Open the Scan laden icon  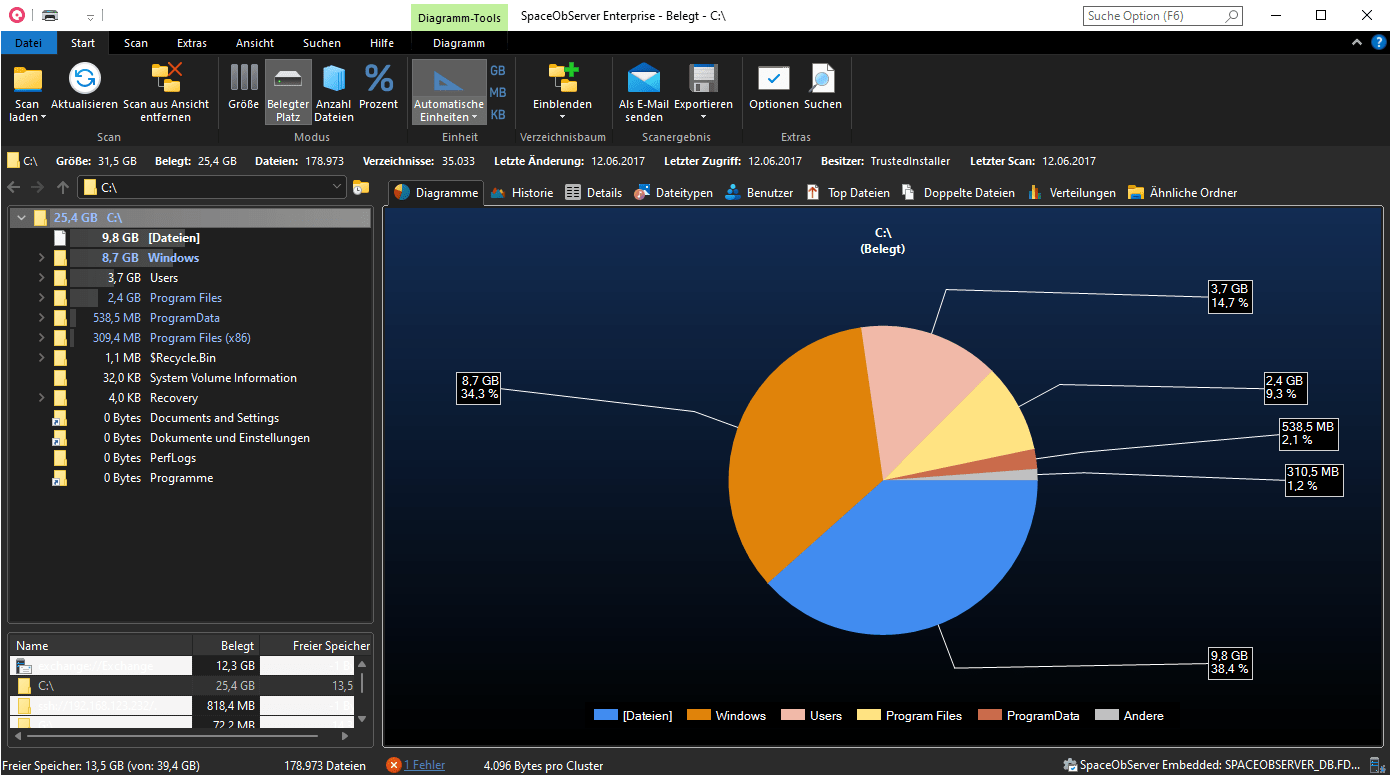click(x=27, y=79)
